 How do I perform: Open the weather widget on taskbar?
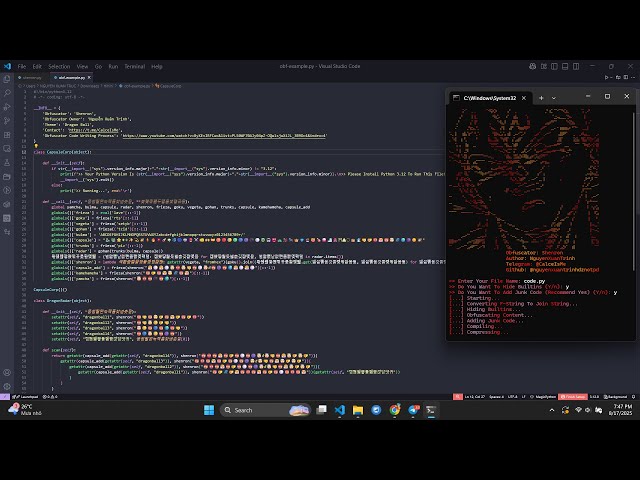[x=24, y=410]
